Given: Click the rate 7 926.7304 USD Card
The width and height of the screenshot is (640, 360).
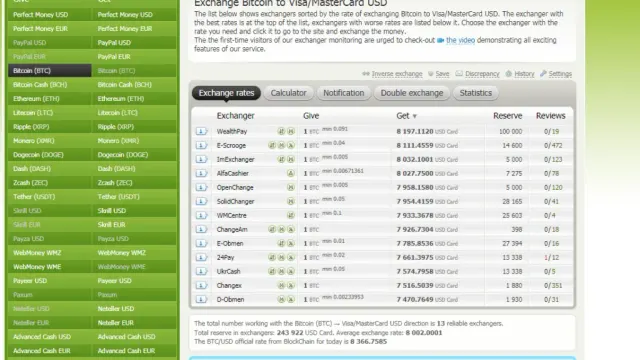Looking at the screenshot, I should tap(427, 229).
